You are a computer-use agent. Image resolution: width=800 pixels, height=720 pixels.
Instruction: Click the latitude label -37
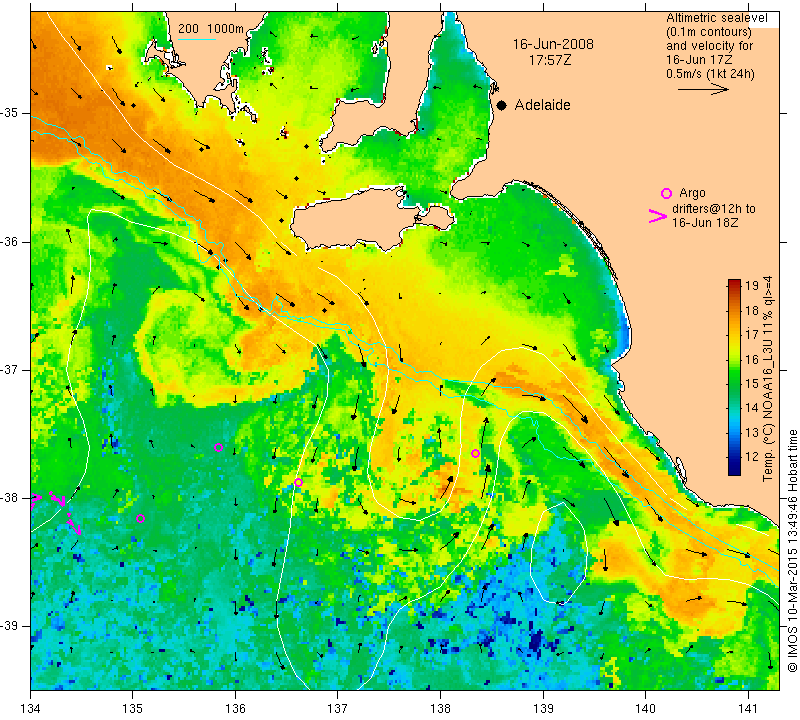point(9,369)
